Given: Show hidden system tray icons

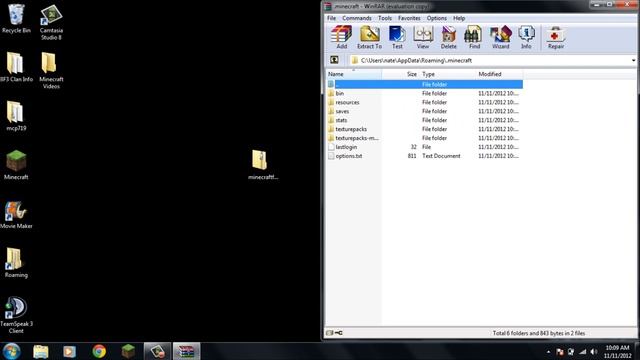Looking at the screenshot, I should click(x=548, y=352).
